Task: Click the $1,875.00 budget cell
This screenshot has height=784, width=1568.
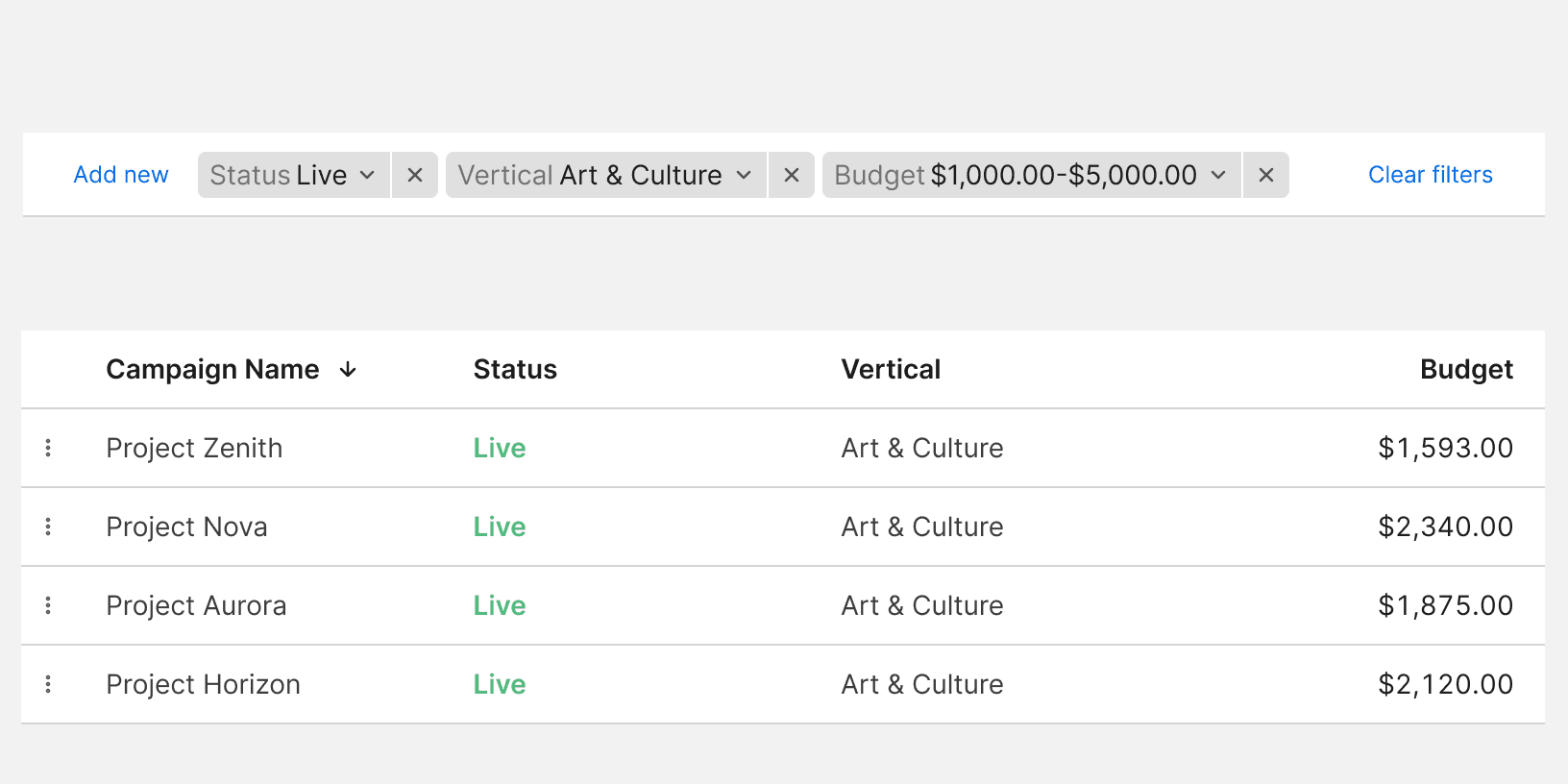Action: point(1445,605)
